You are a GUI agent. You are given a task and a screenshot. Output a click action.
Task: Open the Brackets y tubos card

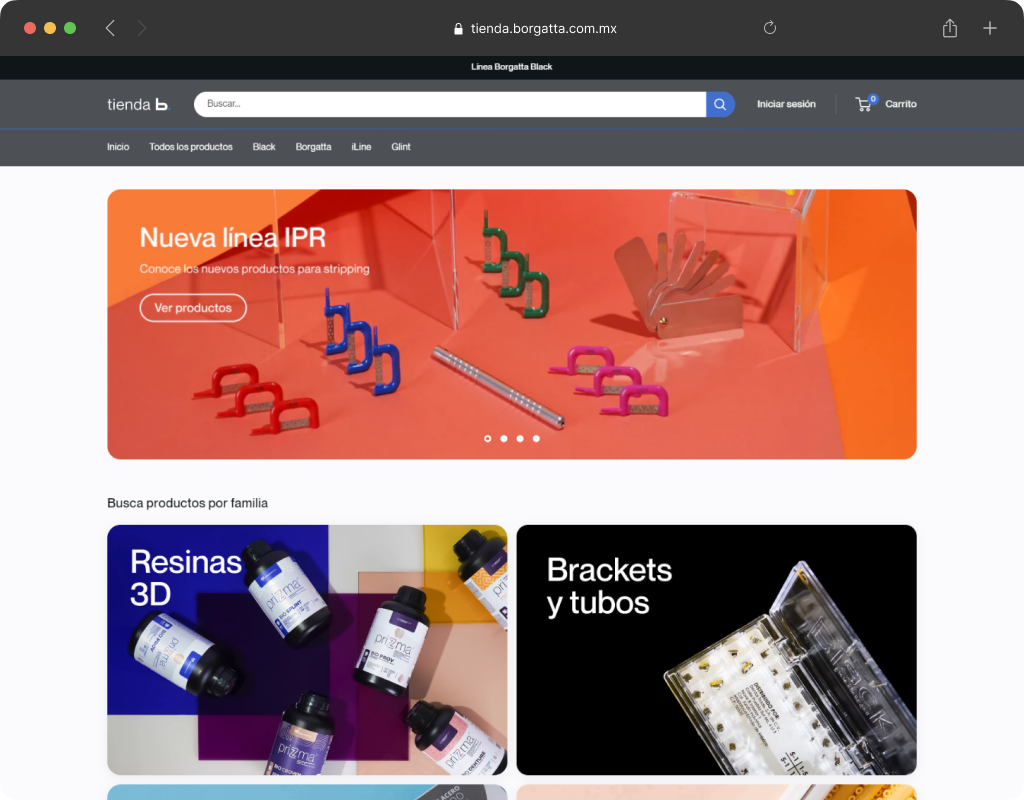(716, 650)
